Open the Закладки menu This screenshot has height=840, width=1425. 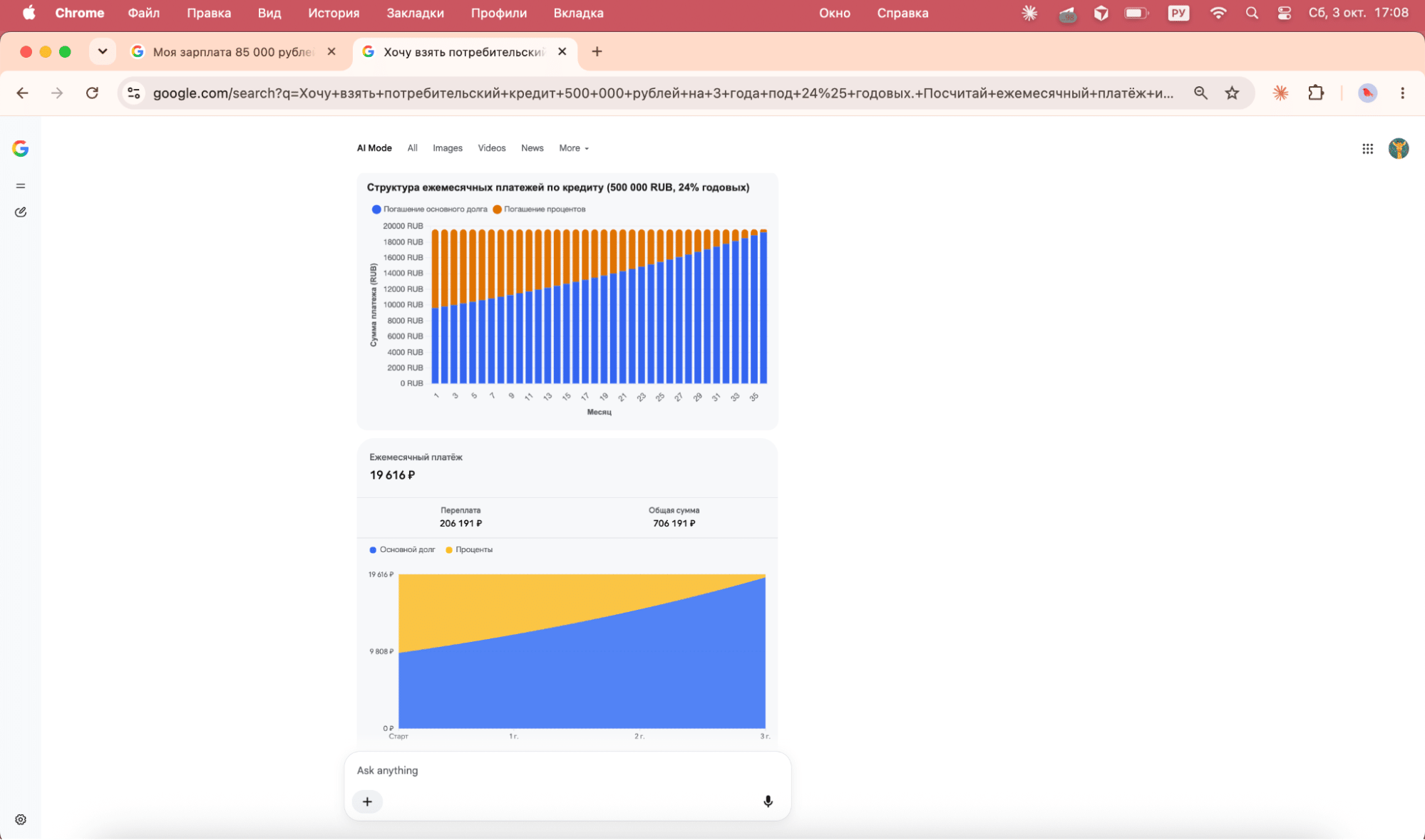click(415, 13)
